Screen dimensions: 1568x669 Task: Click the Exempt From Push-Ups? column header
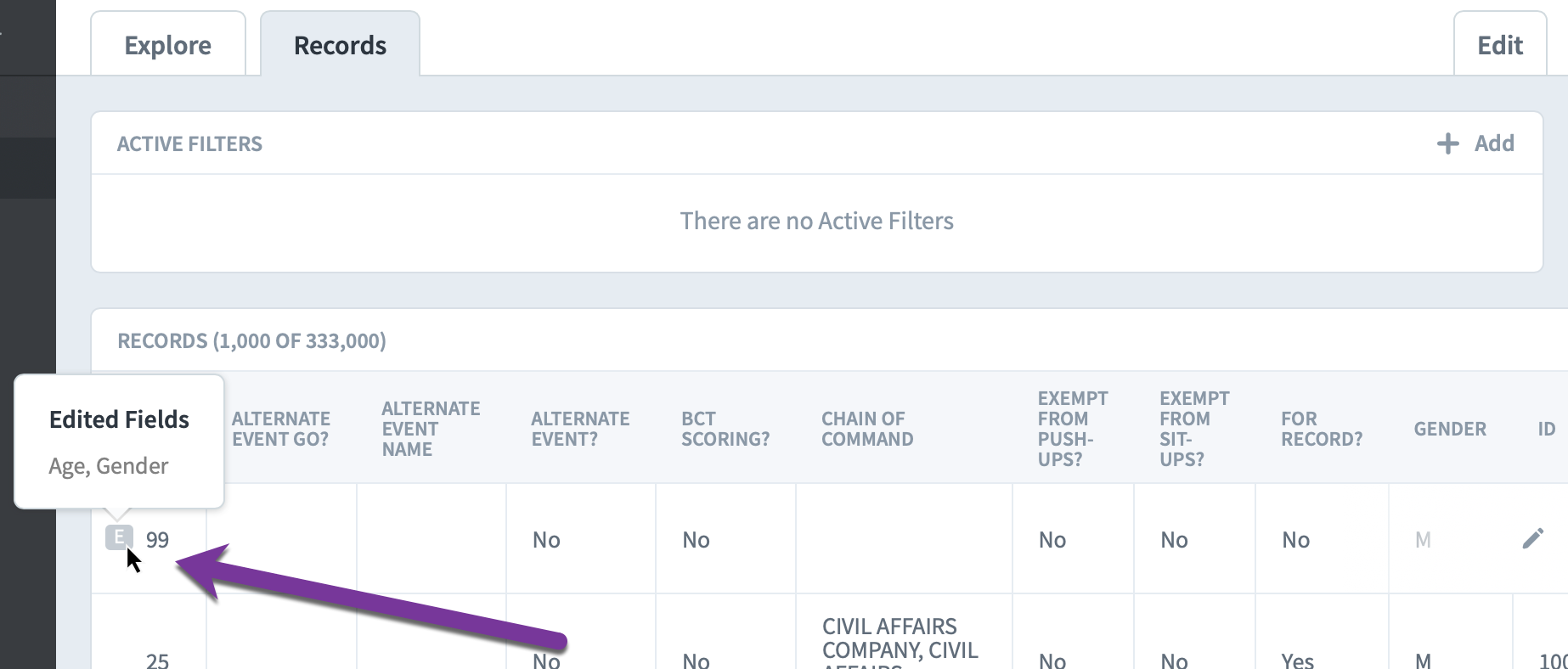(x=1073, y=429)
